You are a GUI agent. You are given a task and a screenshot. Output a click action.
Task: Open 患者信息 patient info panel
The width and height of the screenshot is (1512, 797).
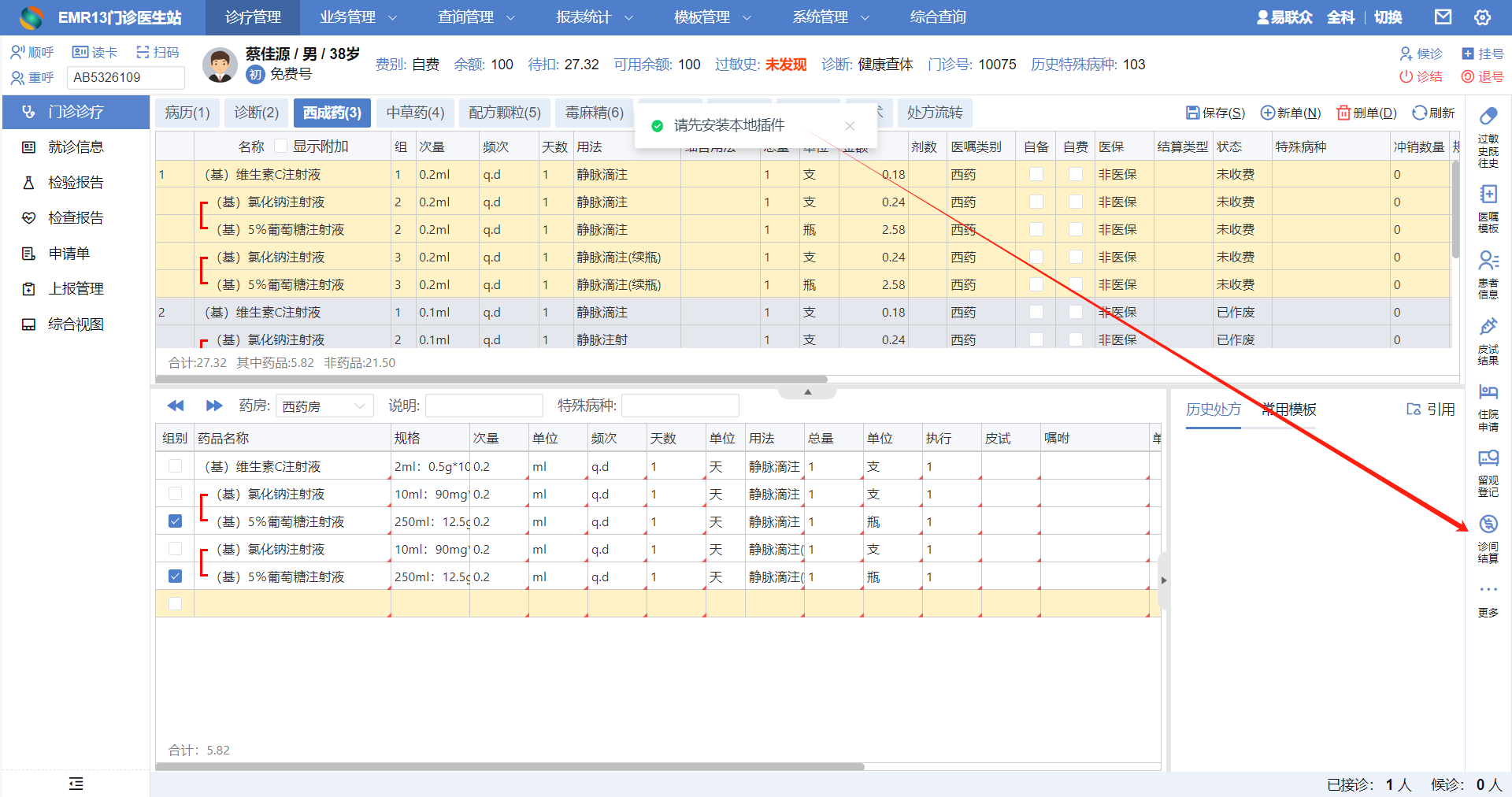(x=1488, y=274)
